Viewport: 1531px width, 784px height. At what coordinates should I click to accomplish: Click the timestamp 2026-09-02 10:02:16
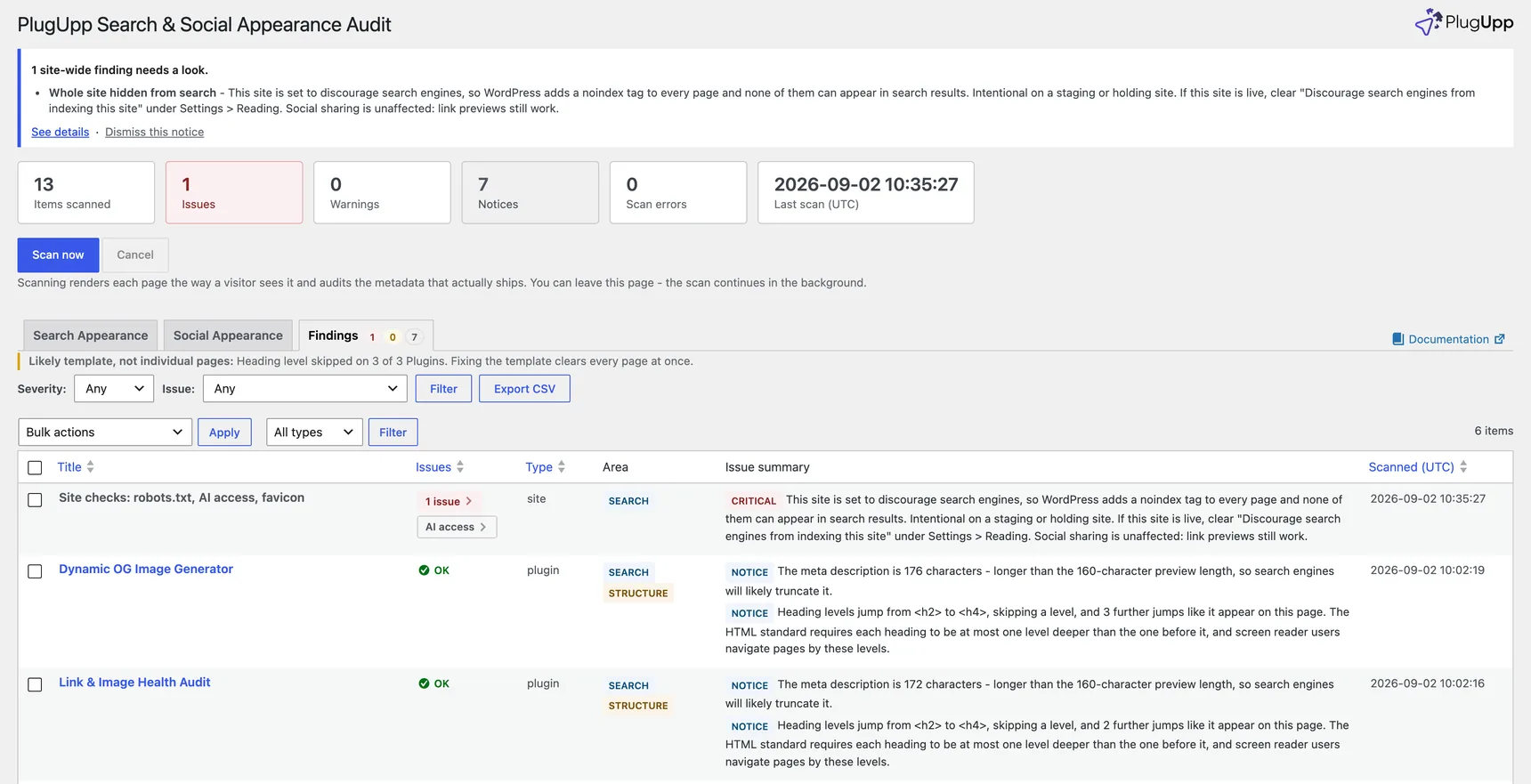[x=1428, y=683]
